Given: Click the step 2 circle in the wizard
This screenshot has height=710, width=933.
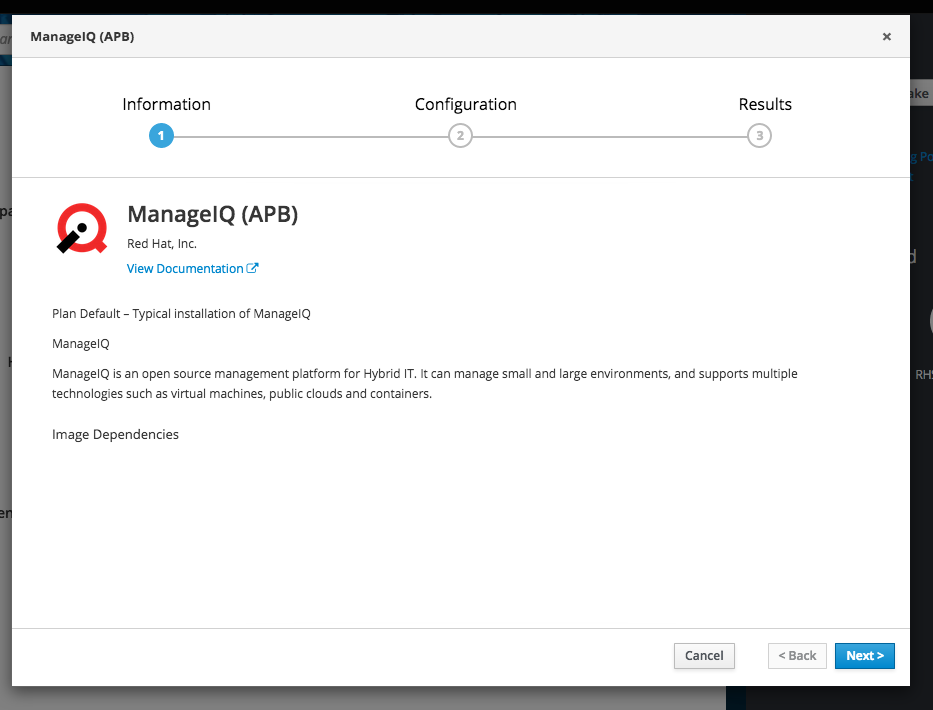Looking at the screenshot, I should point(460,135).
